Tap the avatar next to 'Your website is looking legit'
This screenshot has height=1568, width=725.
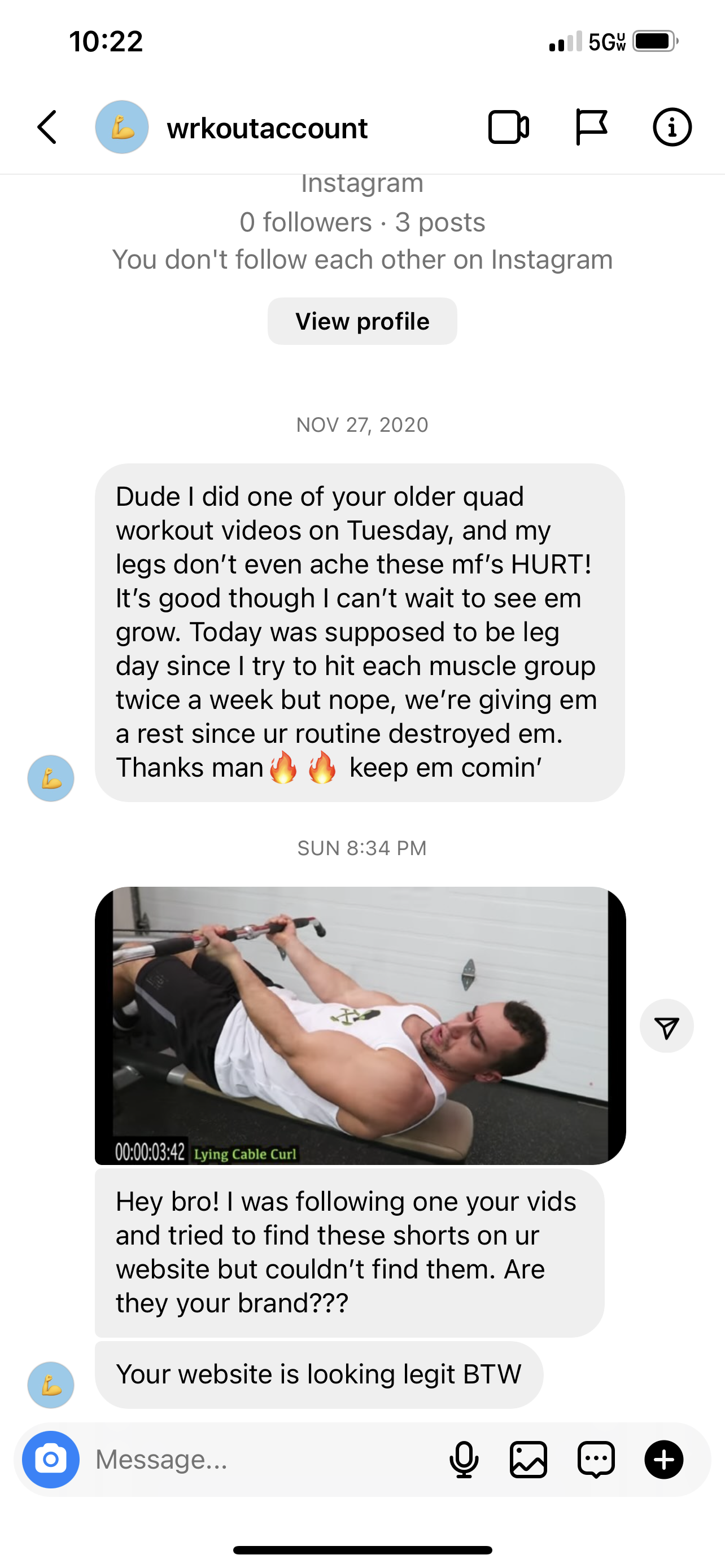click(x=50, y=1385)
